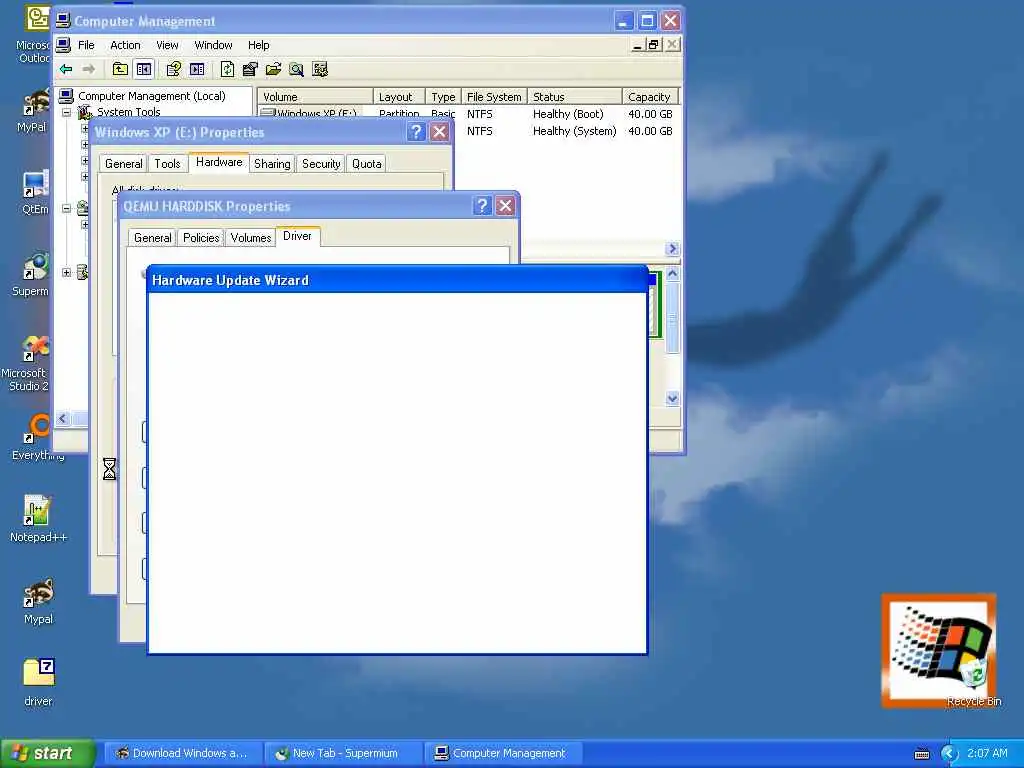Click the Properties toolbar icon next to Refresh
Screen dimensions: 1024x768
250,69
